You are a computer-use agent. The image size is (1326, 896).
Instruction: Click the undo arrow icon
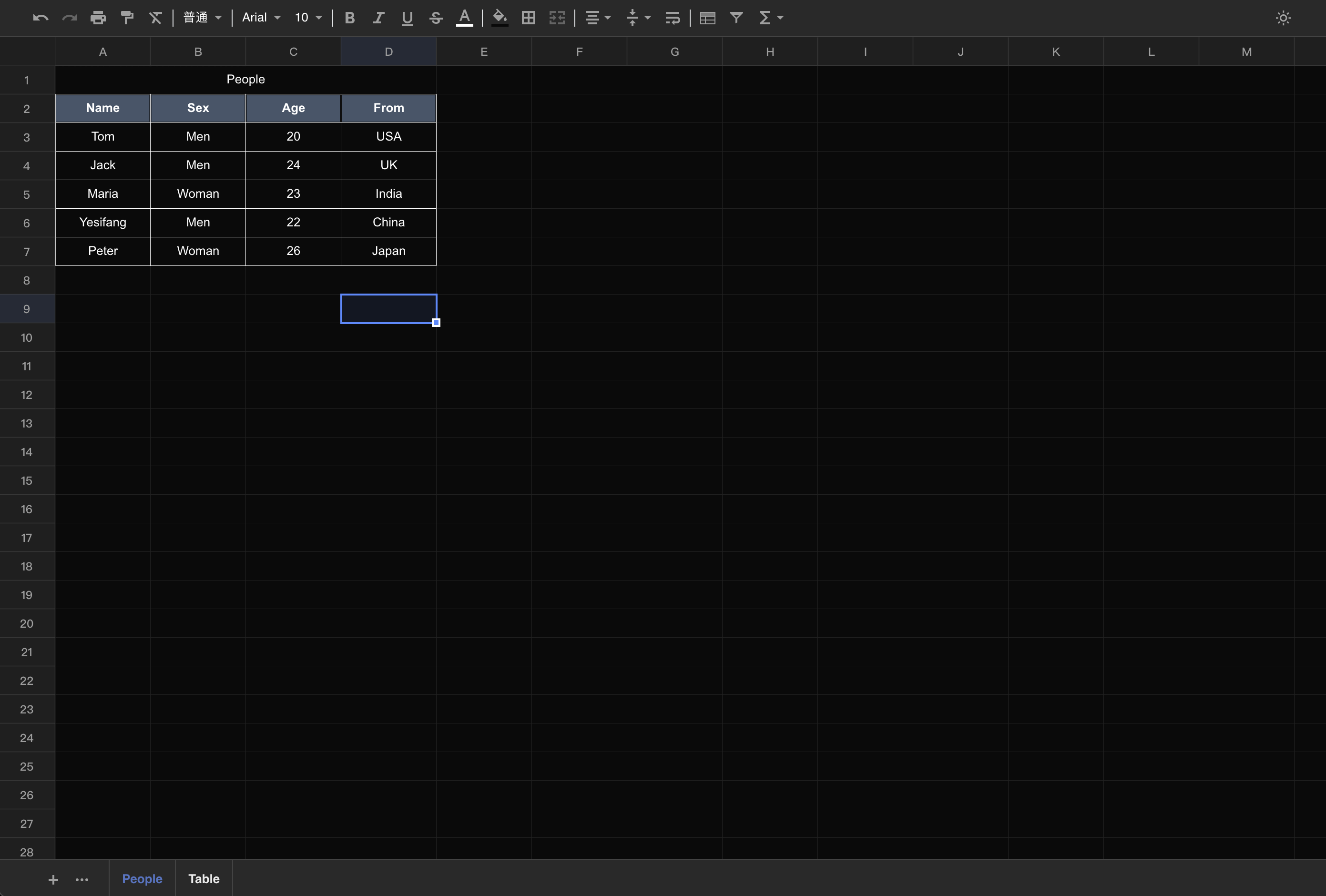coord(40,18)
